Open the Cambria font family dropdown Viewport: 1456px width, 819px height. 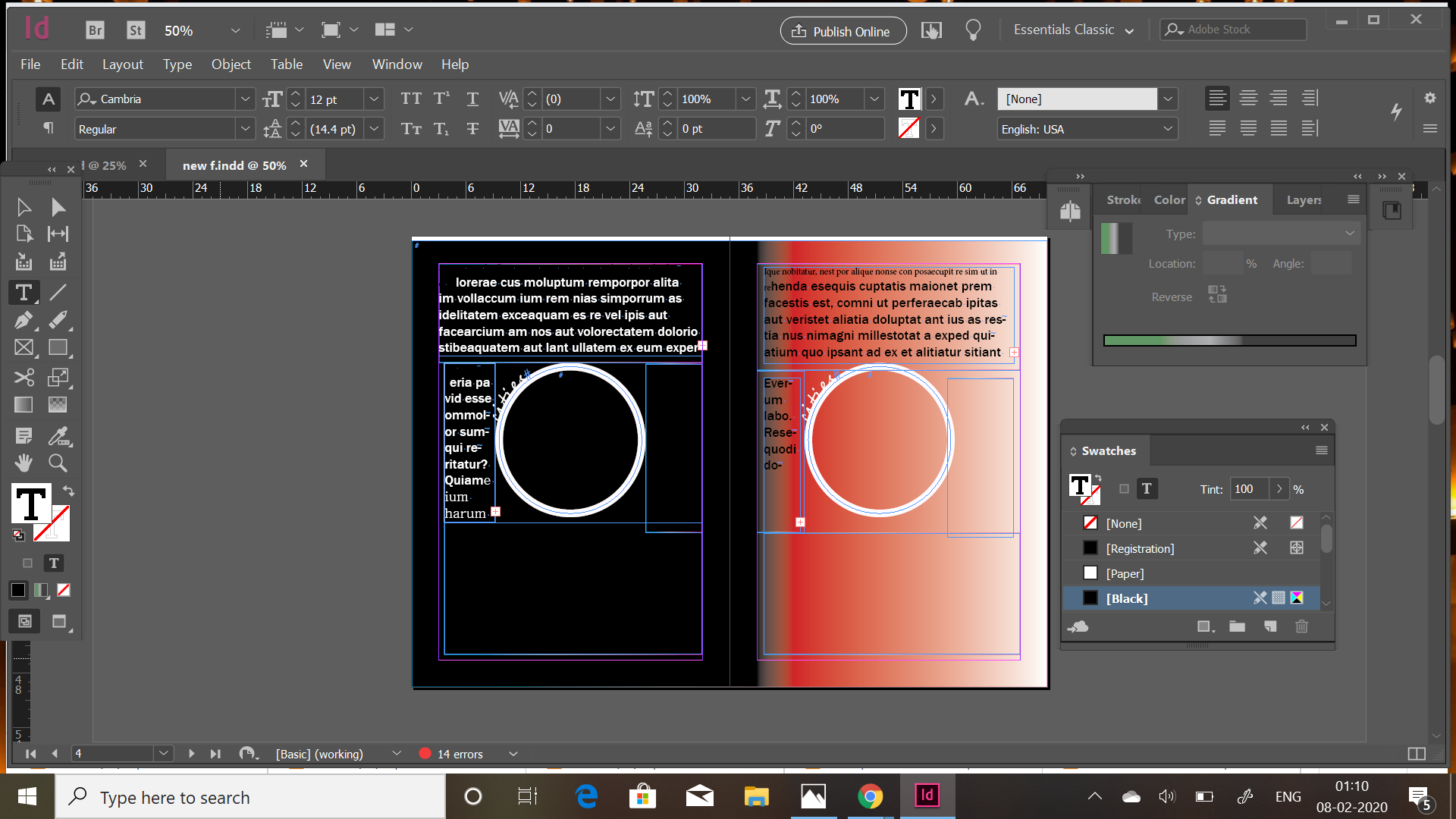pyautogui.click(x=245, y=99)
